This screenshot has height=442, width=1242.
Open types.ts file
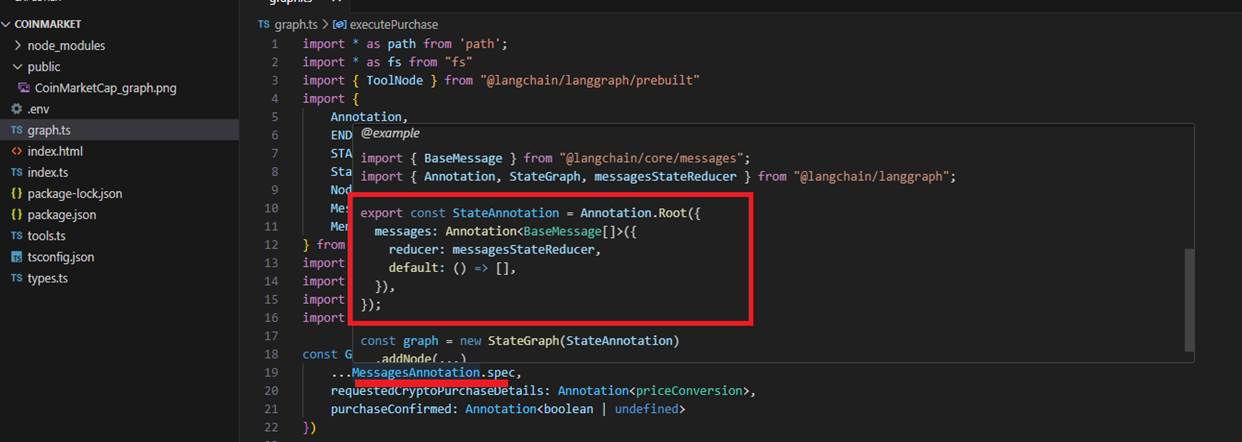(x=48, y=278)
